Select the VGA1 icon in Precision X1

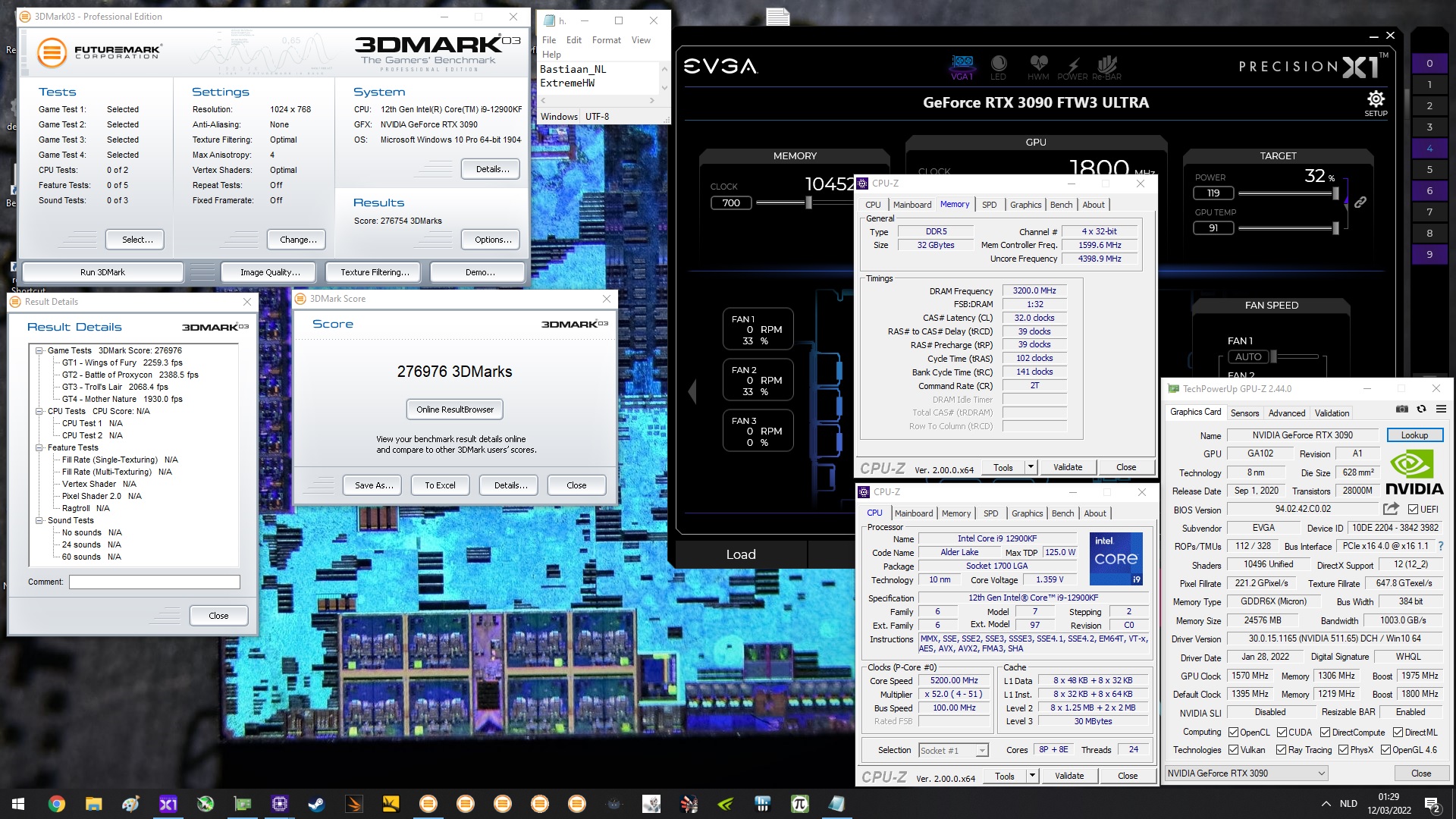coord(962,66)
